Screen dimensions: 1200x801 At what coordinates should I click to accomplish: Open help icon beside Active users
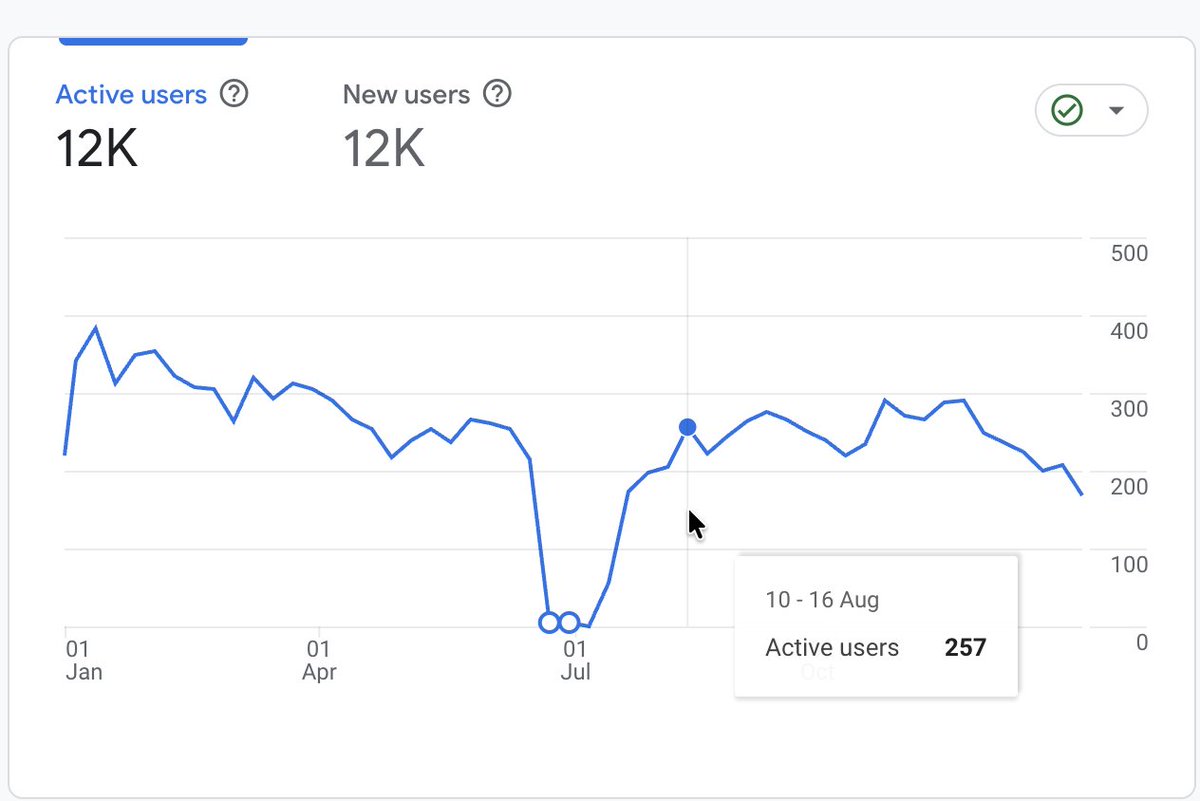[234, 95]
